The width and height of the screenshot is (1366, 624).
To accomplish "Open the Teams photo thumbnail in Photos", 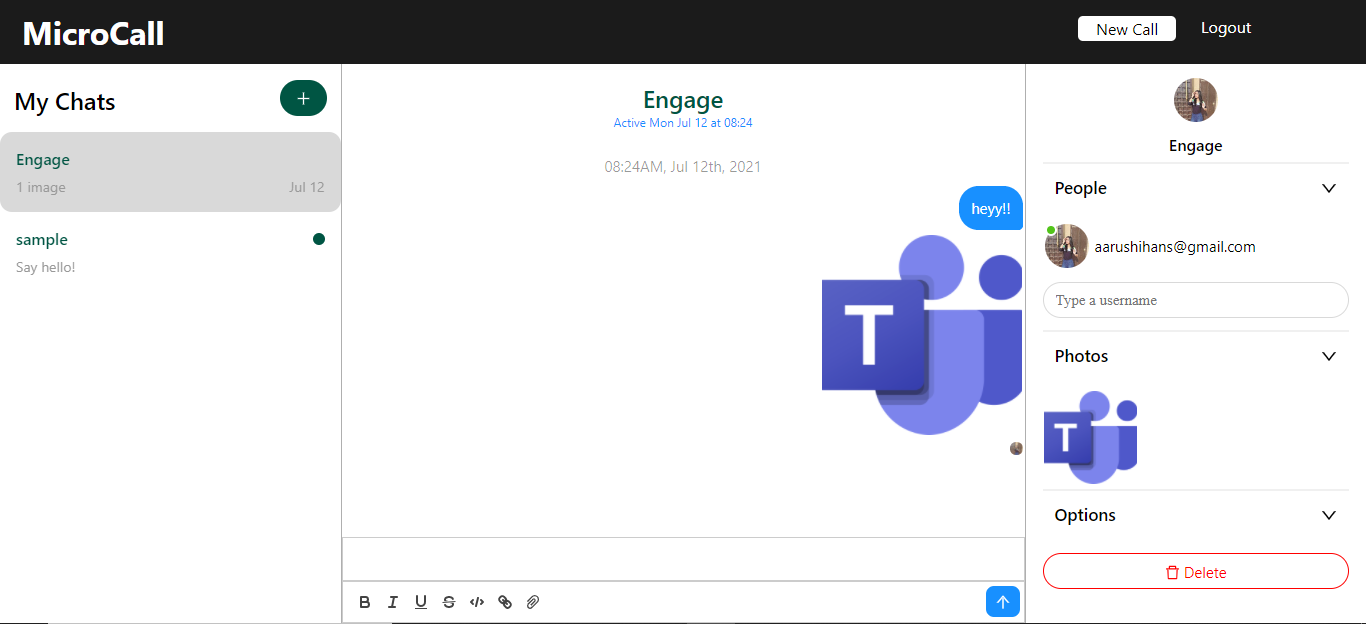I will point(1091,437).
